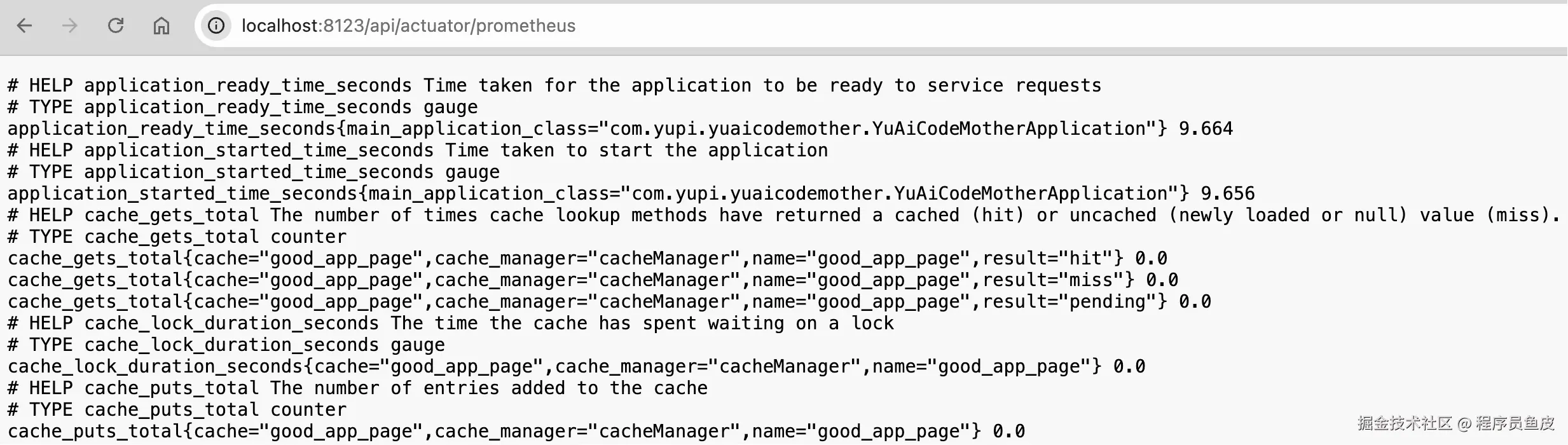Open site information icon in address bar
The width and height of the screenshot is (1568, 445).
click(216, 25)
